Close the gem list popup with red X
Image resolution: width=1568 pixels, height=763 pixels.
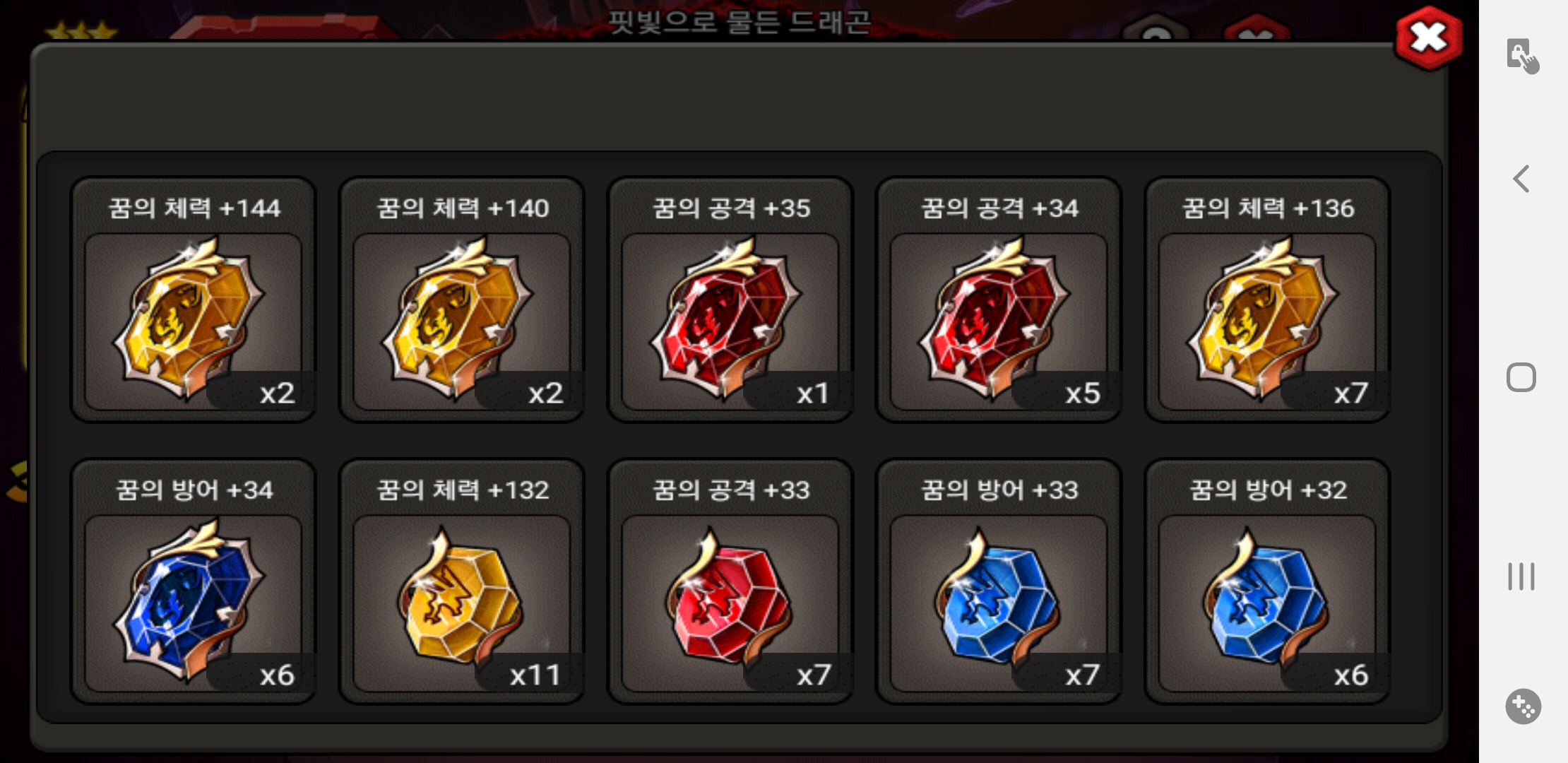1428,38
